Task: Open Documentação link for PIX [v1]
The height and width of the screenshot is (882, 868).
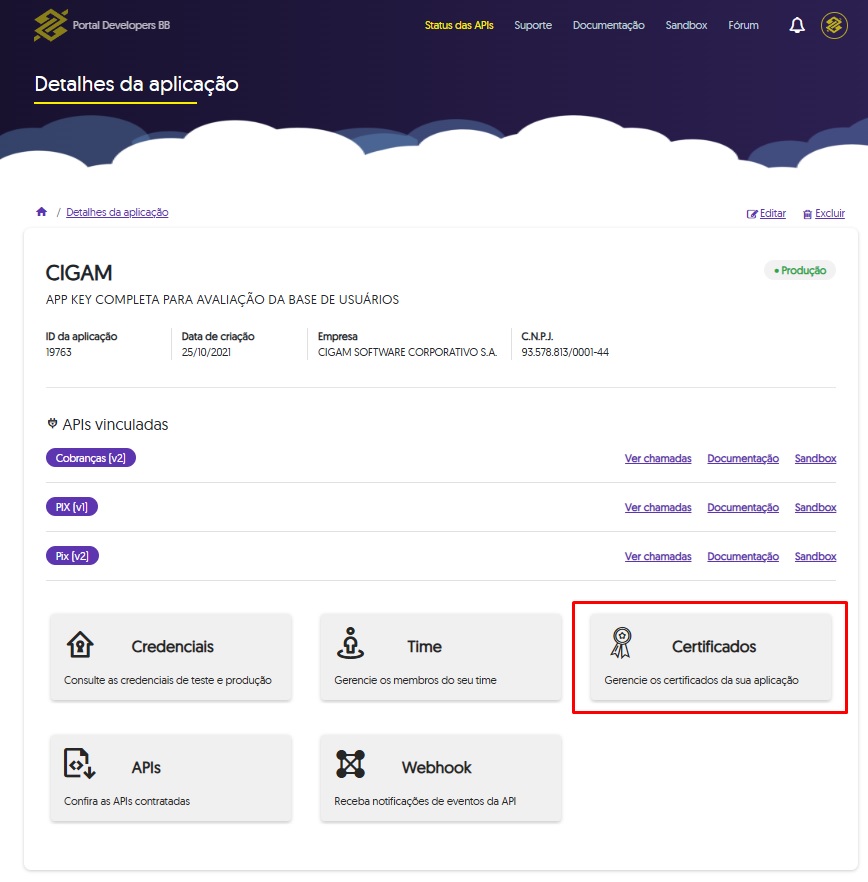Action: (743, 508)
